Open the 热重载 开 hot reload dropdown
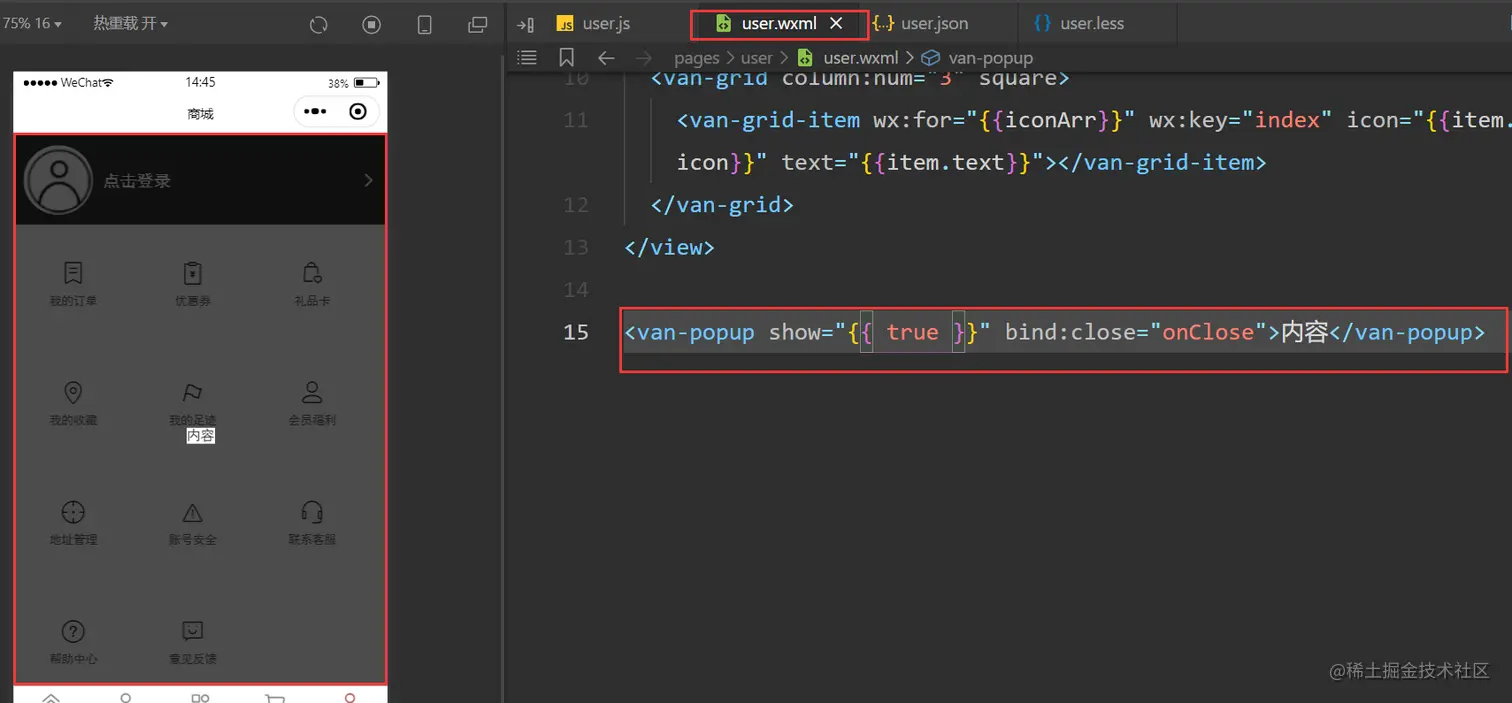The image size is (1512, 703). [131, 23]
